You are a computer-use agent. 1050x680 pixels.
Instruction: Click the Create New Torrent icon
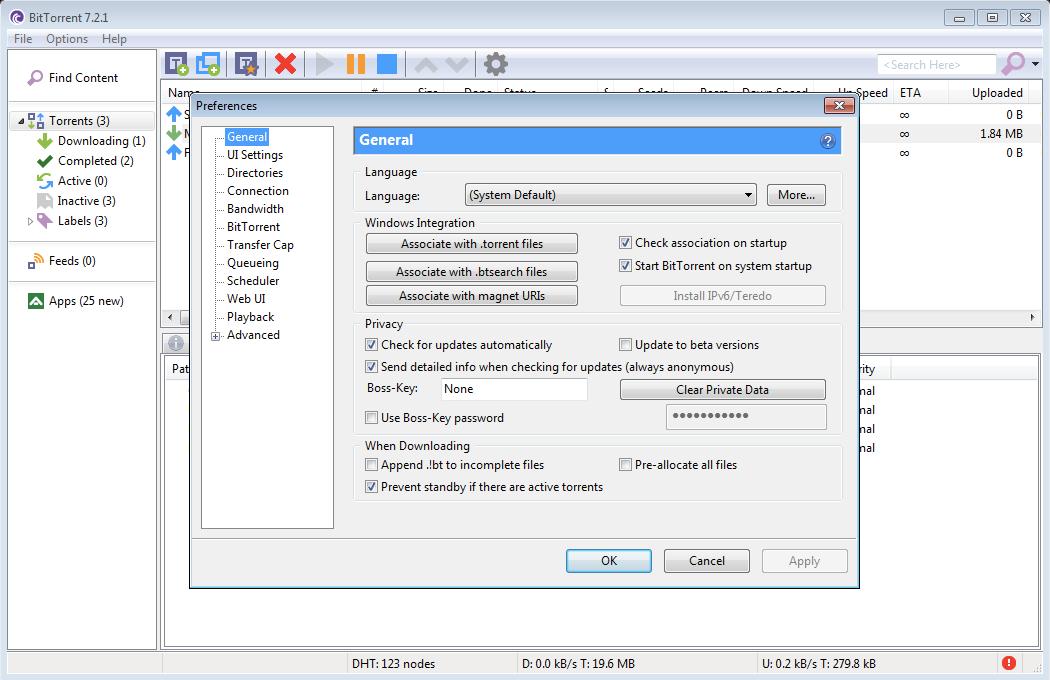coord(246,64)
